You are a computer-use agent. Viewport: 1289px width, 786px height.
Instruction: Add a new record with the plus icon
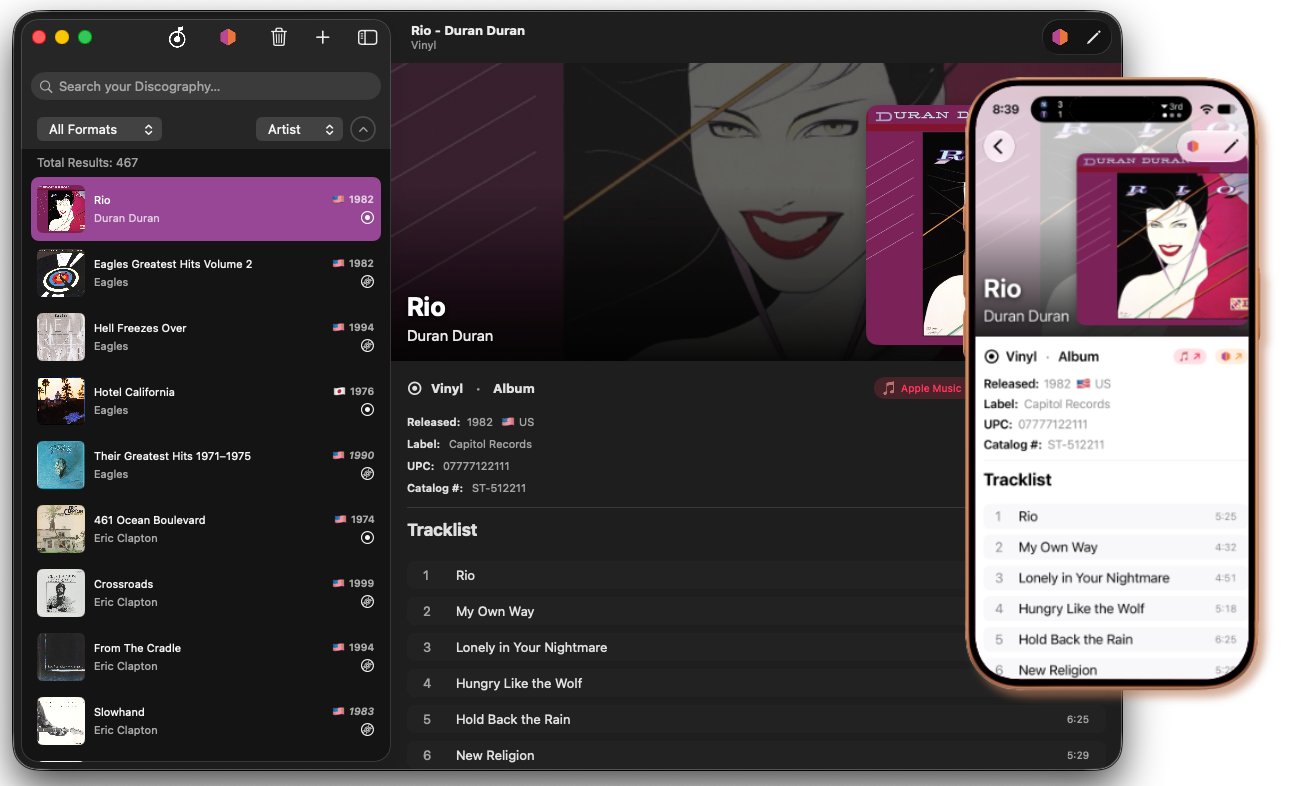[323, 37]
